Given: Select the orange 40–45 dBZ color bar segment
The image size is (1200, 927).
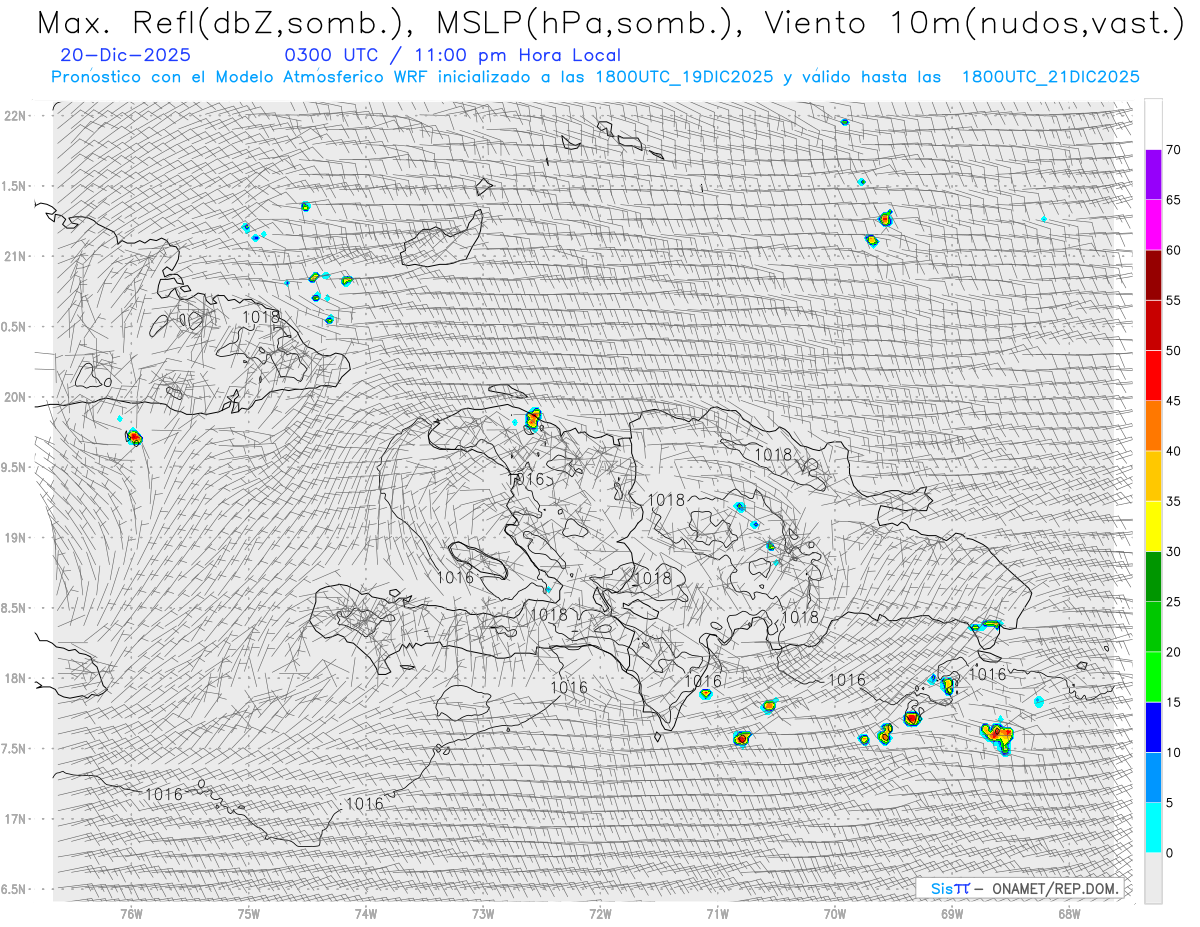Looking at the screenshot, I should pos(1153,426).
